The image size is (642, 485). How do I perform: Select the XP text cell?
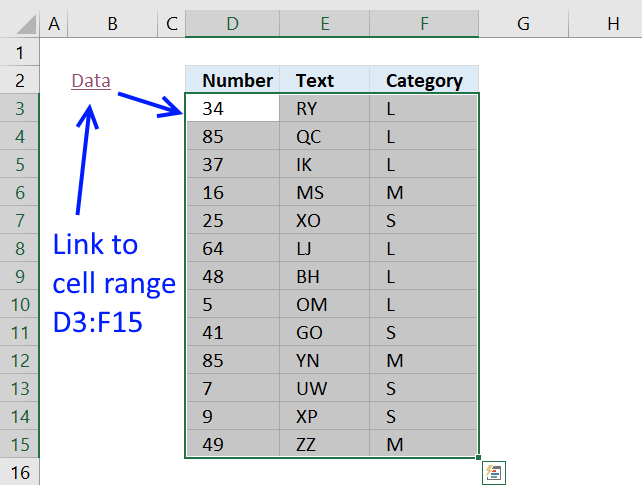coord(325,416)
